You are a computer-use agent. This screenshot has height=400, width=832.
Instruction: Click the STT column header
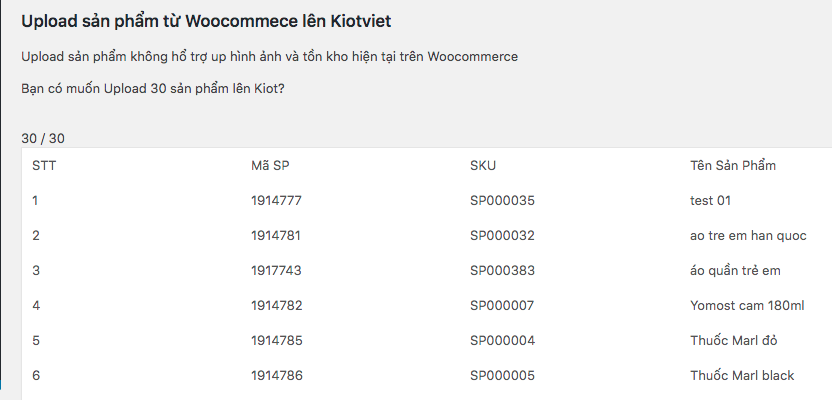tap(44, 166)
